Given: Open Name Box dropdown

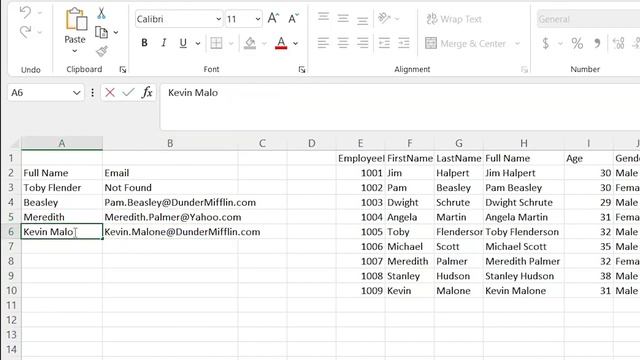Looking at the screenshot, I should pyautogui.click(x=76, y=93).
